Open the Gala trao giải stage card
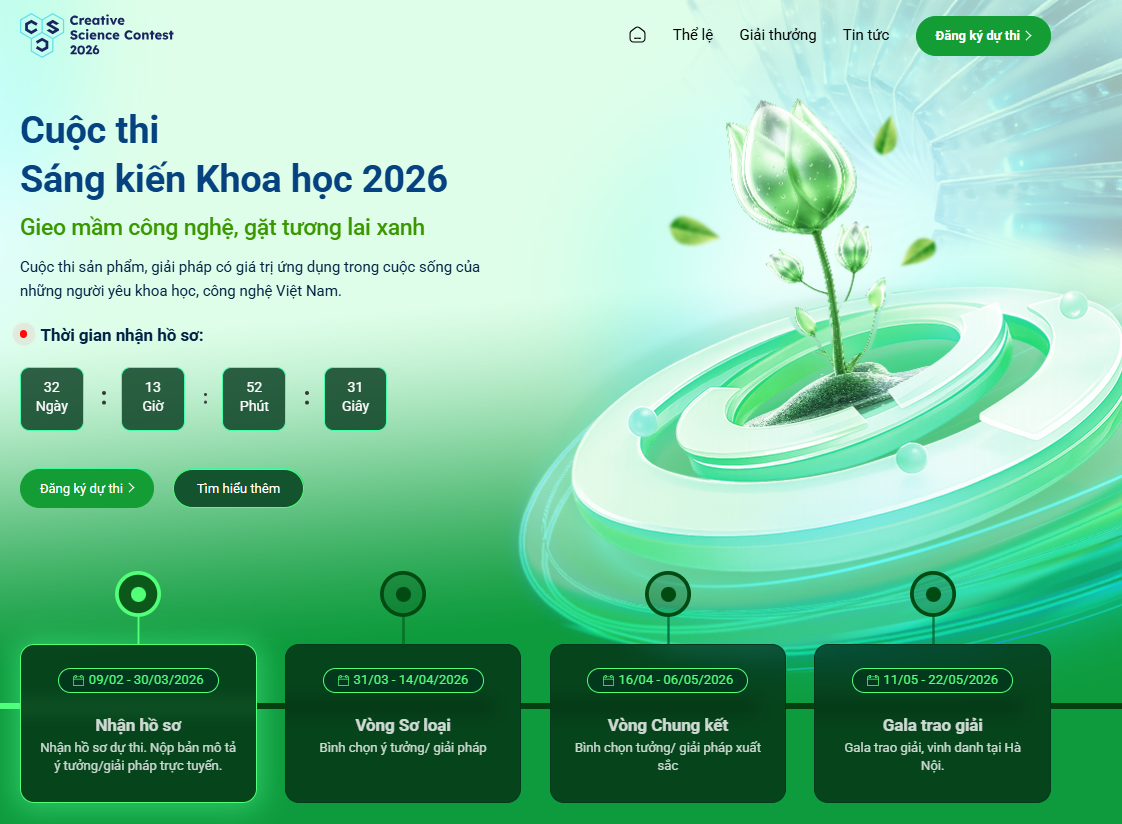The width and height of the screenshot is (1122, 824). (932, 735)
